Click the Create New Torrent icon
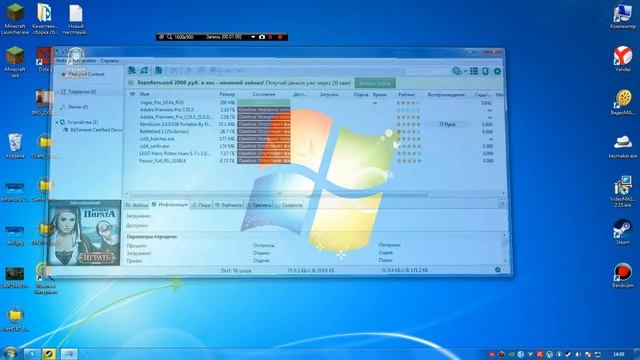Screen dimensions: 640x360 158,71
